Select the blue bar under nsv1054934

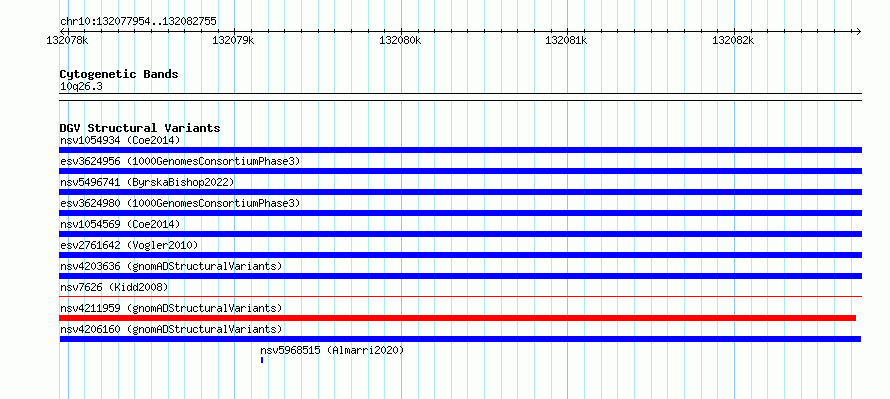[460, 150]
